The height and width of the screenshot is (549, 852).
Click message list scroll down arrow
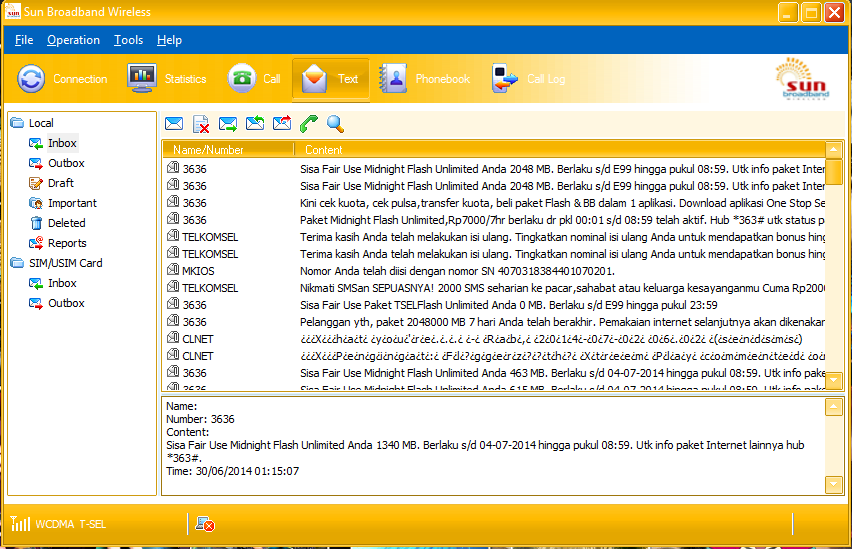834,380
